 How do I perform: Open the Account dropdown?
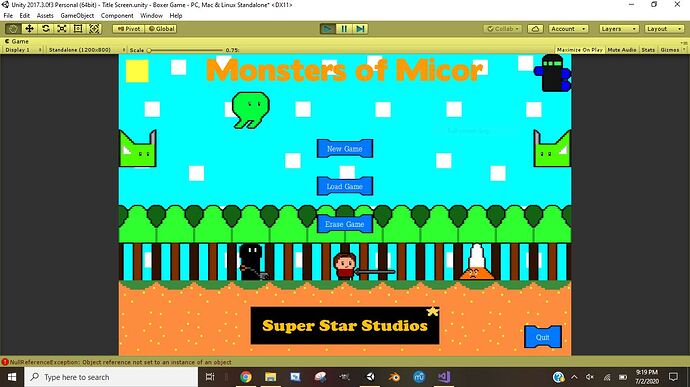pyautogui.click(x=568, y=29)
